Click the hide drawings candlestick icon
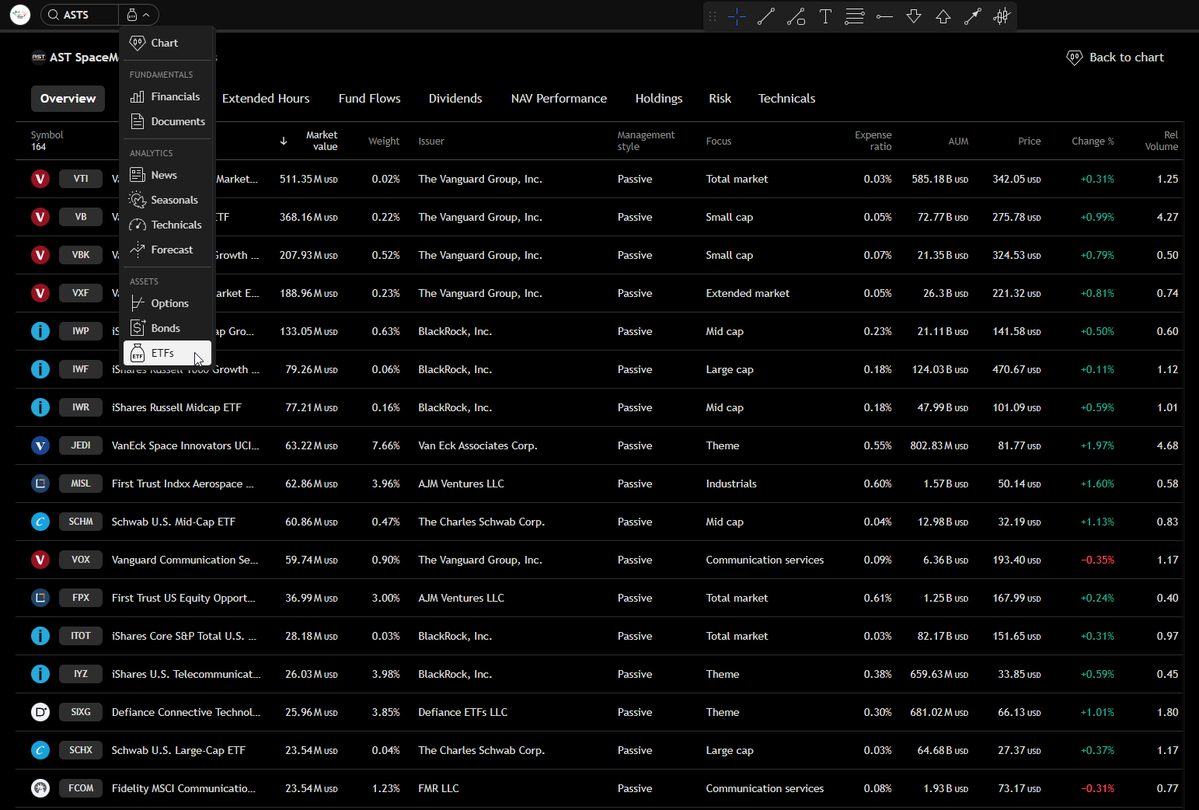 pos(1002,16)
